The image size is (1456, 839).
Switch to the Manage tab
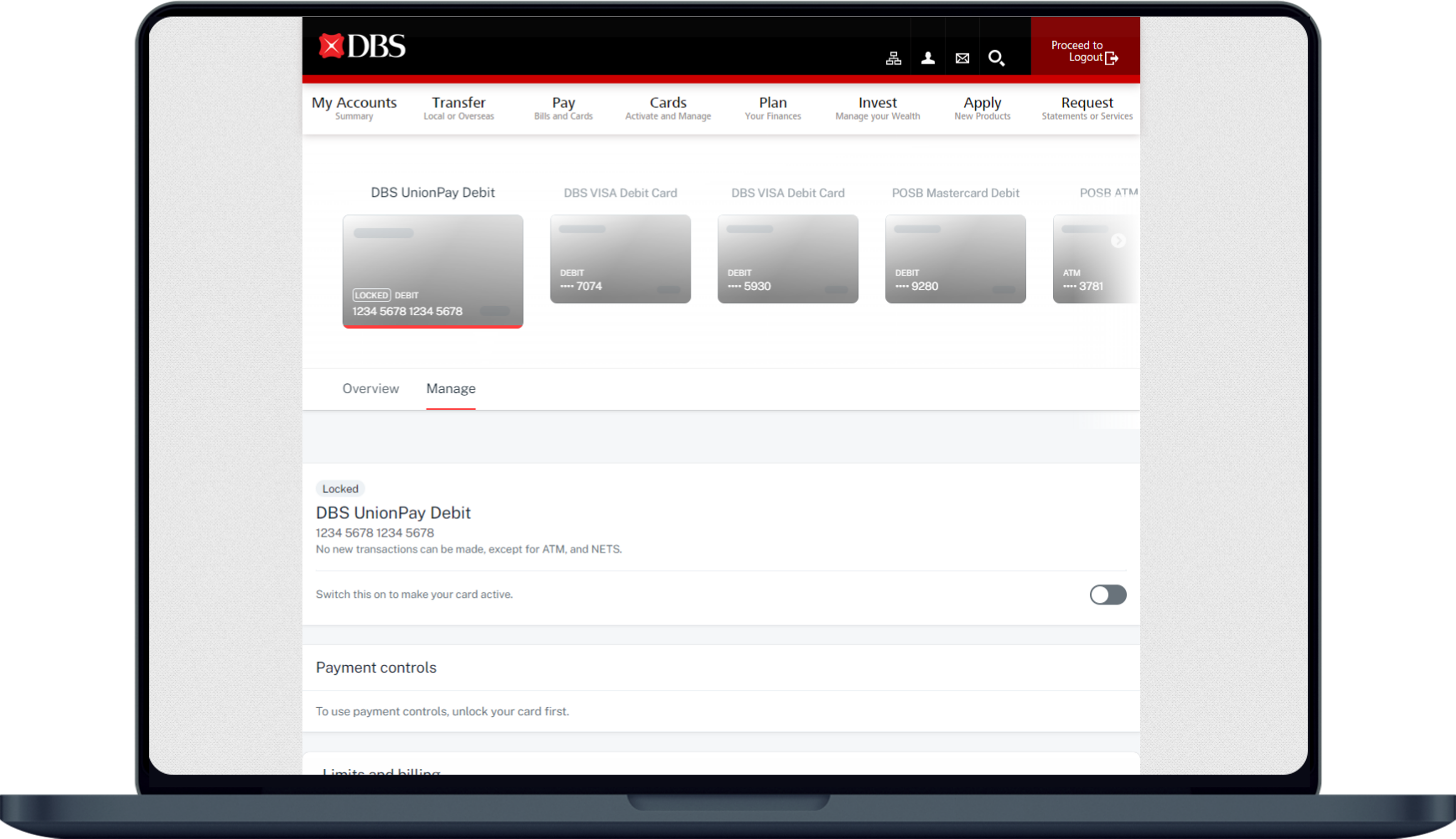[x=451, y=389]
